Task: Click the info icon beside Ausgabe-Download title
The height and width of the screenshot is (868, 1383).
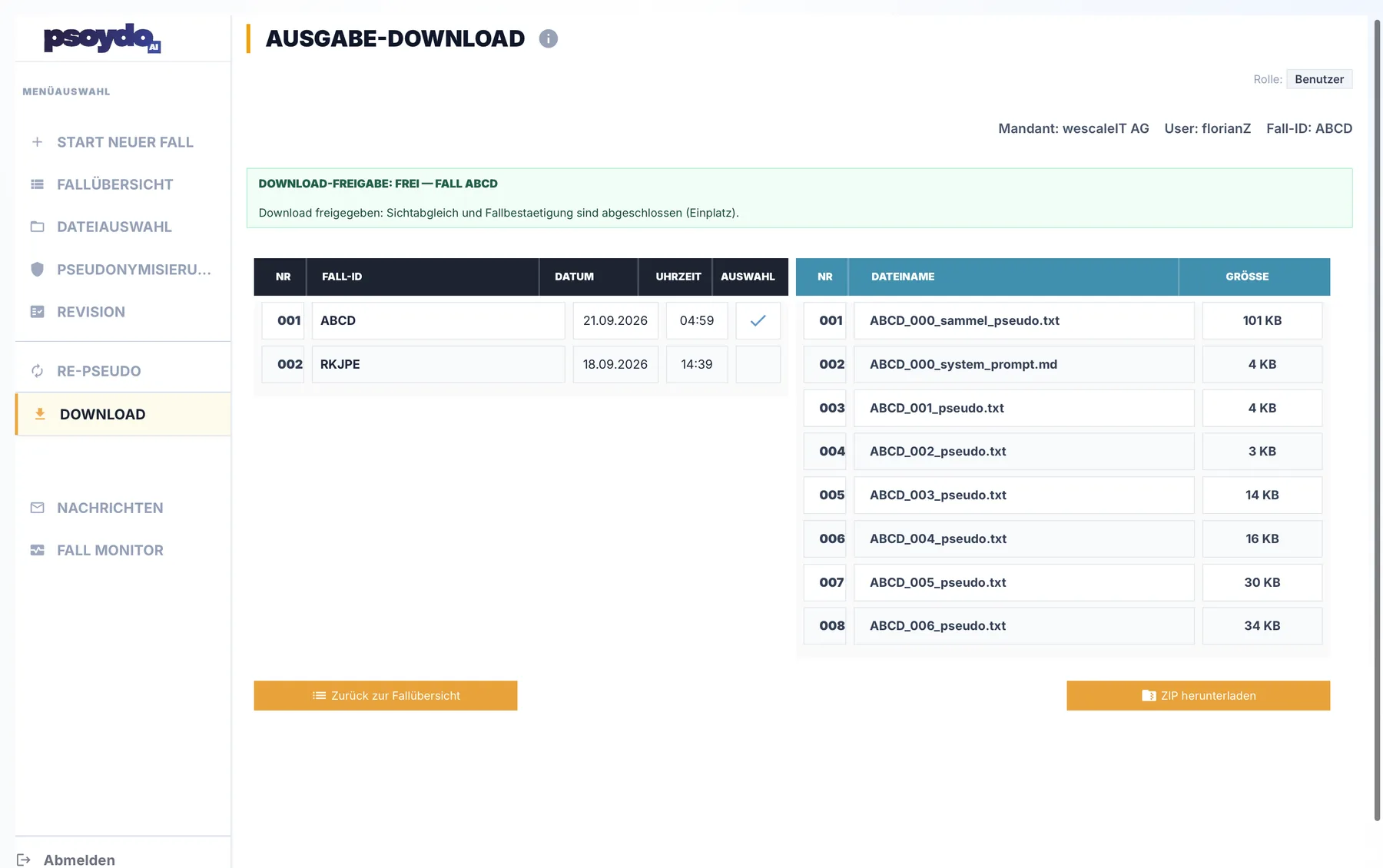Action: tap(548, 38)
